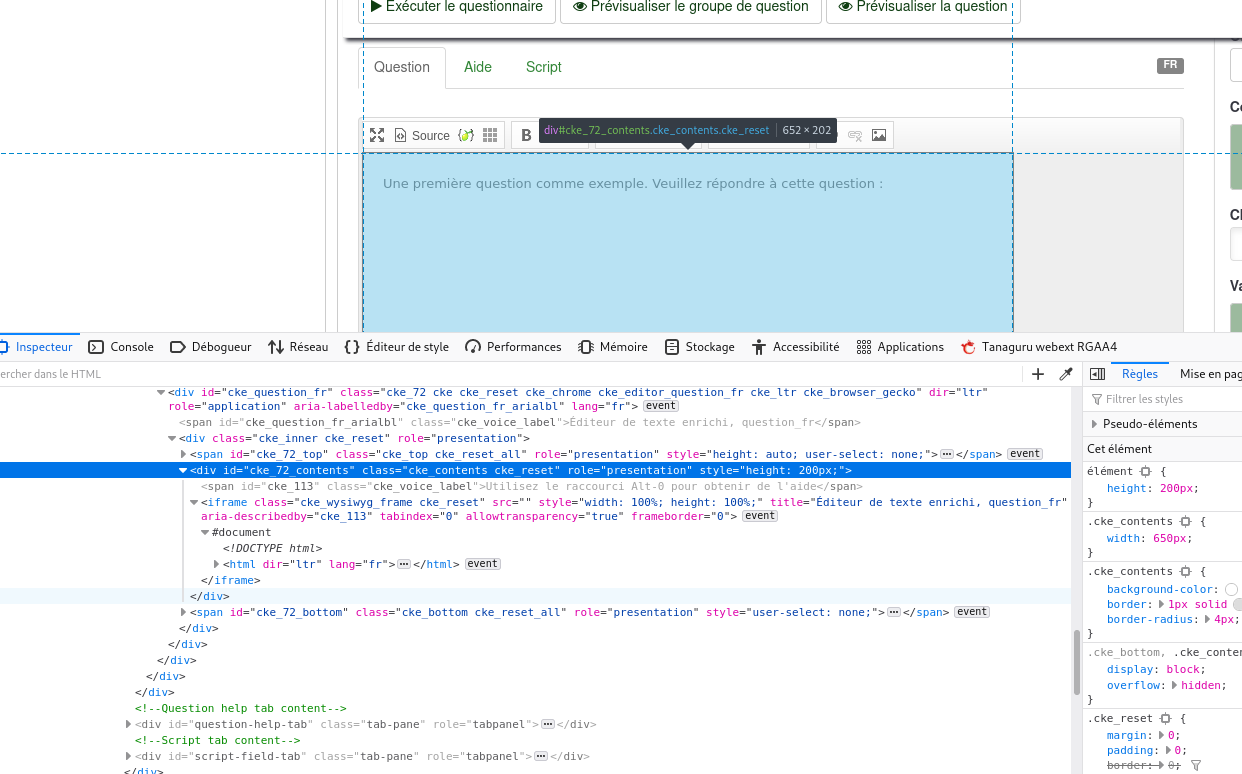Click the Source button in the editor toolbar
1242x774 pixels.
[422, 135]
